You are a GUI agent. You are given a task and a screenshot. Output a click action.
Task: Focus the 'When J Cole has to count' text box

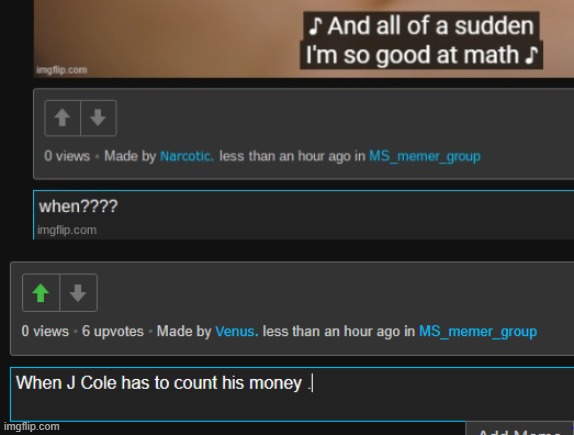(292, 394)
